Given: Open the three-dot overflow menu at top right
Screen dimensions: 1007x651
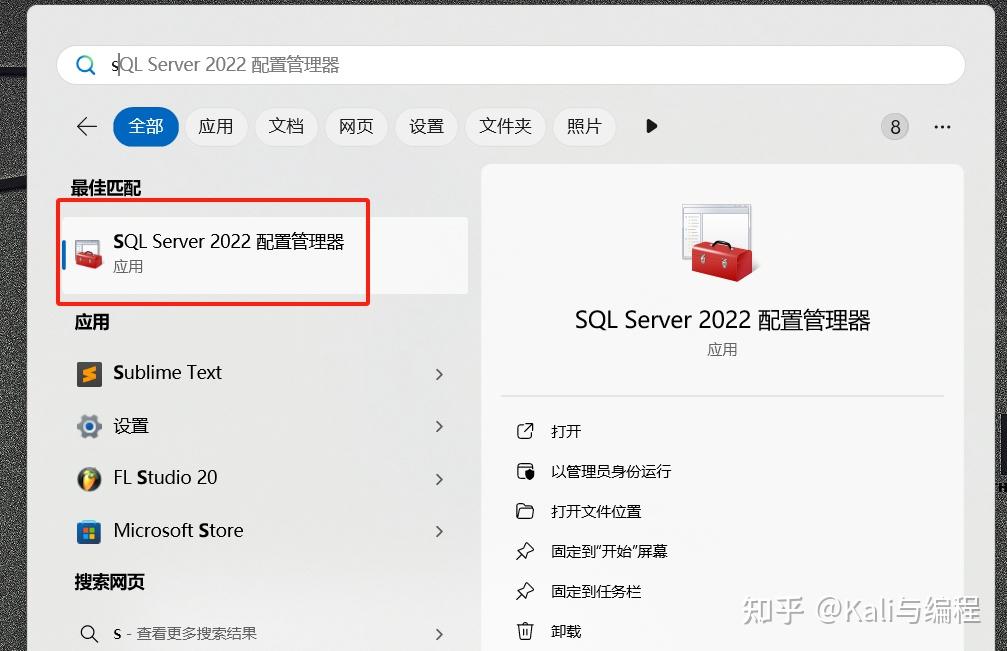Looking at the screenshot, I should click(x=941, y=126).
